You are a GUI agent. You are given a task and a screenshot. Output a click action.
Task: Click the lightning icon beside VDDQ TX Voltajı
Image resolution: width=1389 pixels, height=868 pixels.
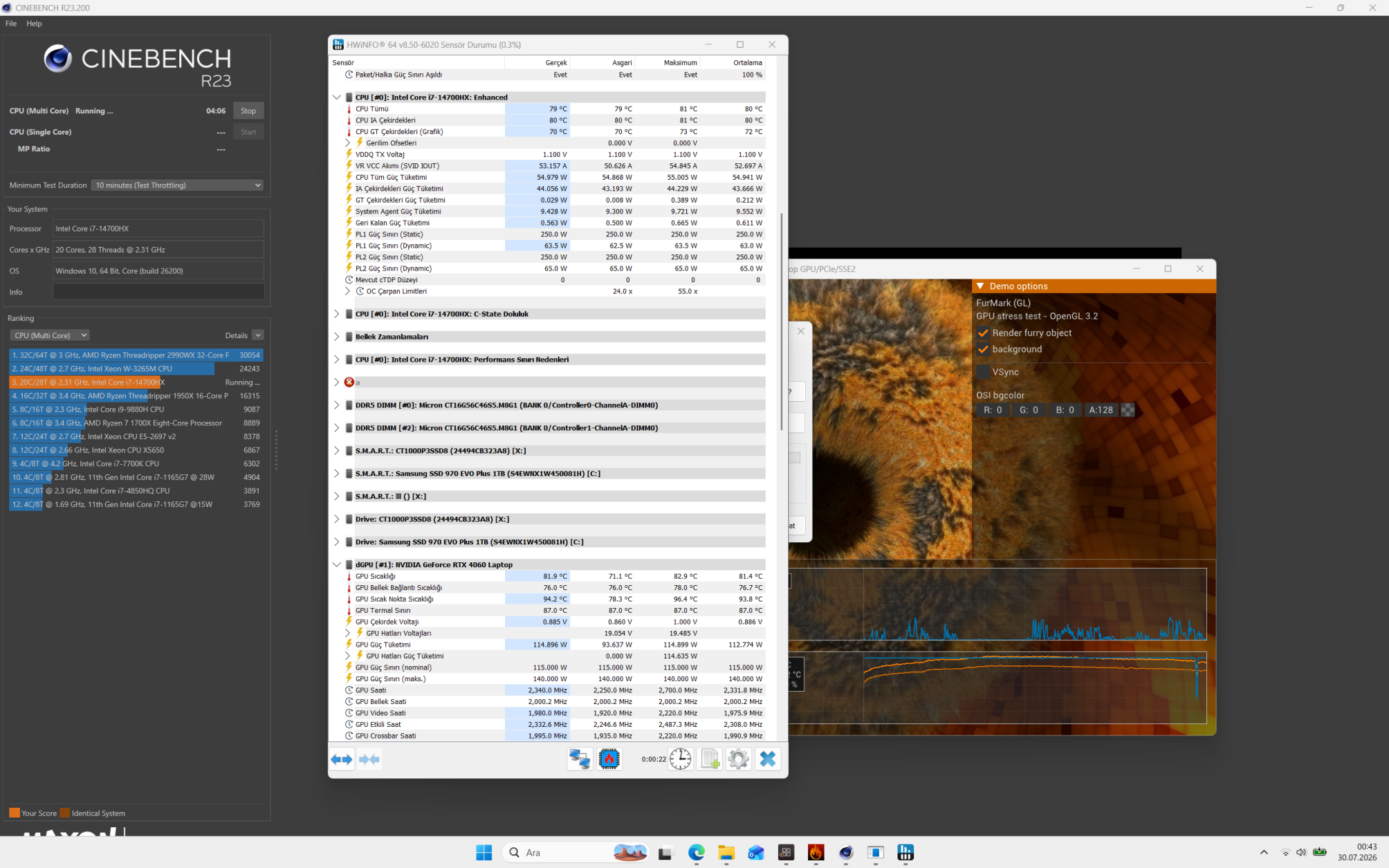coord(349,154)
